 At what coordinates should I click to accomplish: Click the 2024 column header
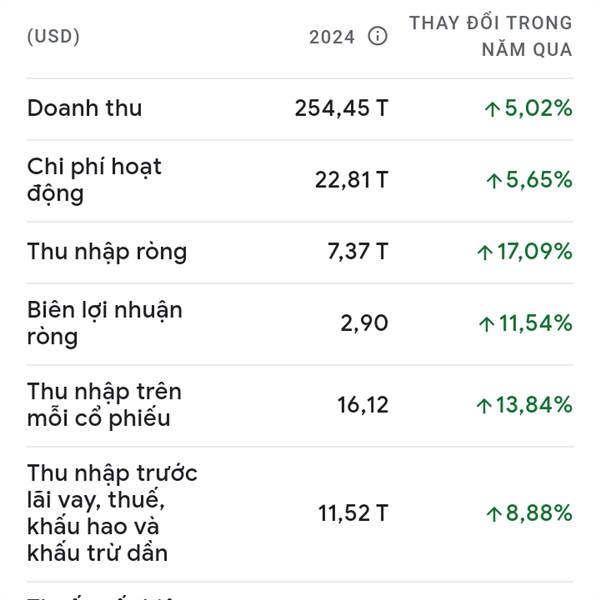coord(332,37)
